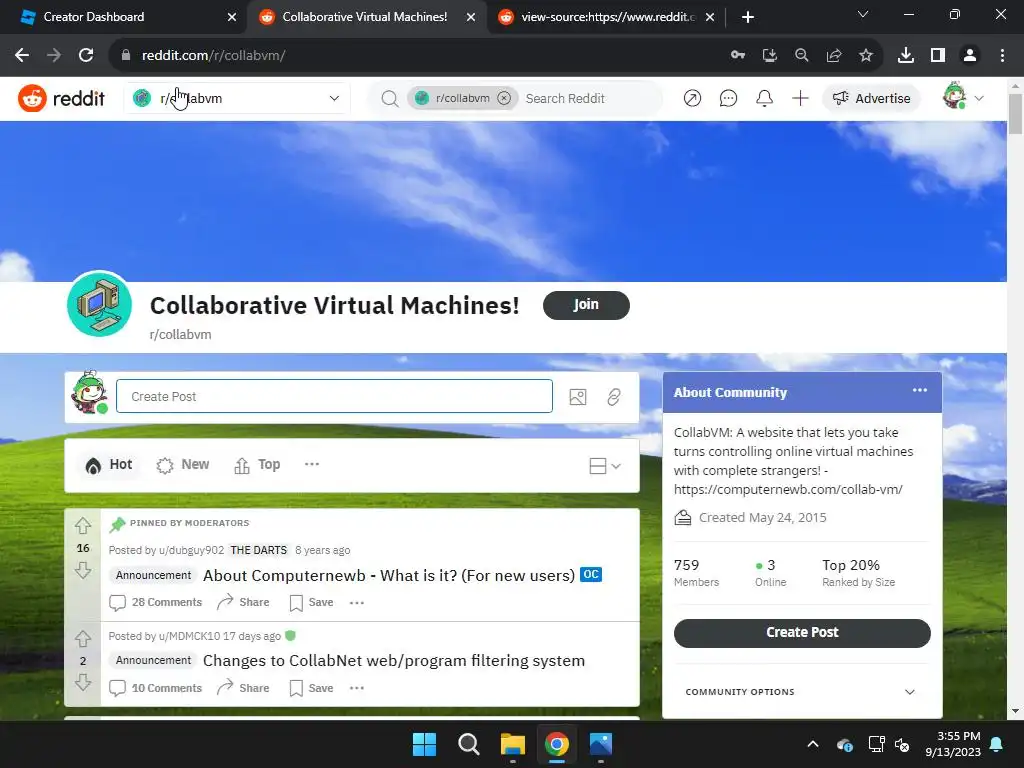The height and width of the screenshot is (768, 1024).
Task: Upvote the About Computernewb post
Action: [83, 526]
